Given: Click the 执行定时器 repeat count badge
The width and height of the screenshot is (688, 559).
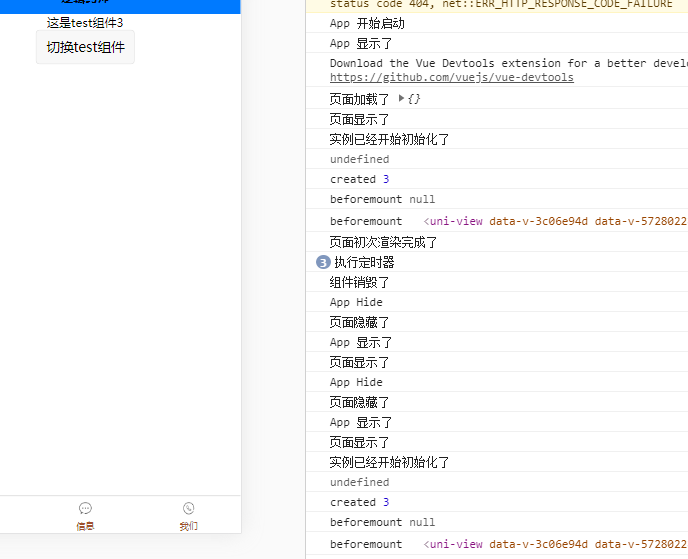Looking at the screenshot, I should 323,262.
